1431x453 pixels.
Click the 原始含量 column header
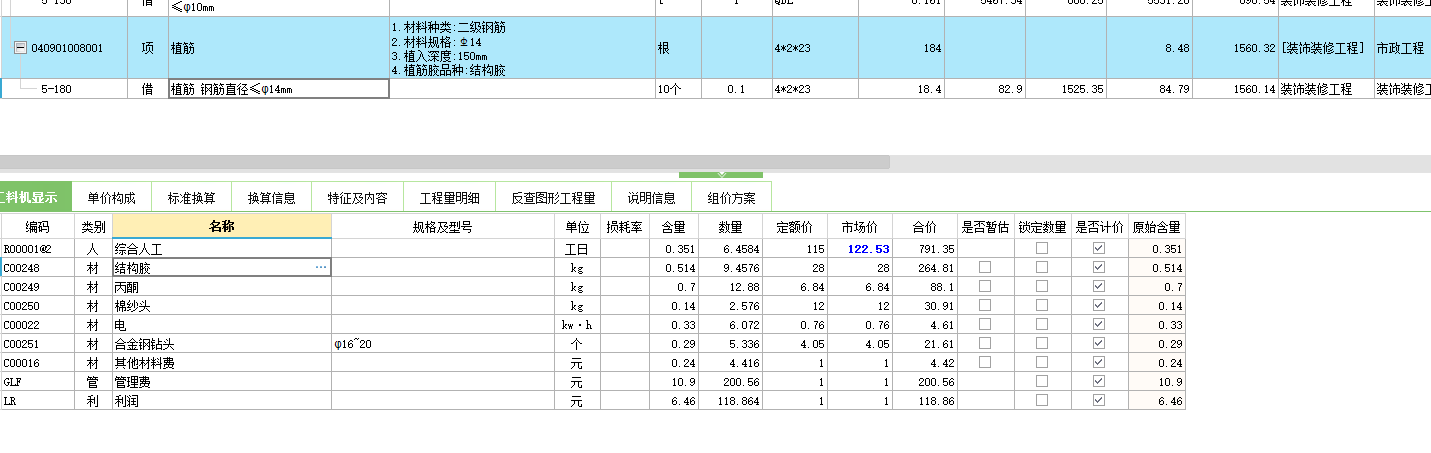1157,226
